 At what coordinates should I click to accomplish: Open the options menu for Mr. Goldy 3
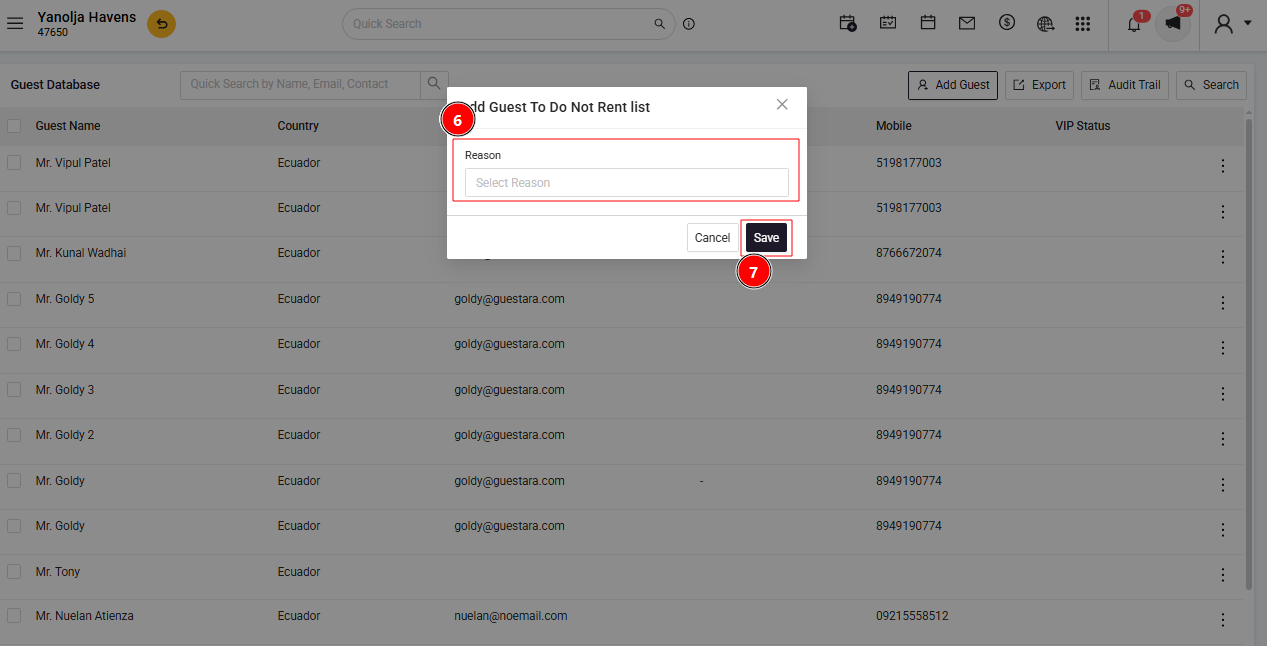[1222, 393]
